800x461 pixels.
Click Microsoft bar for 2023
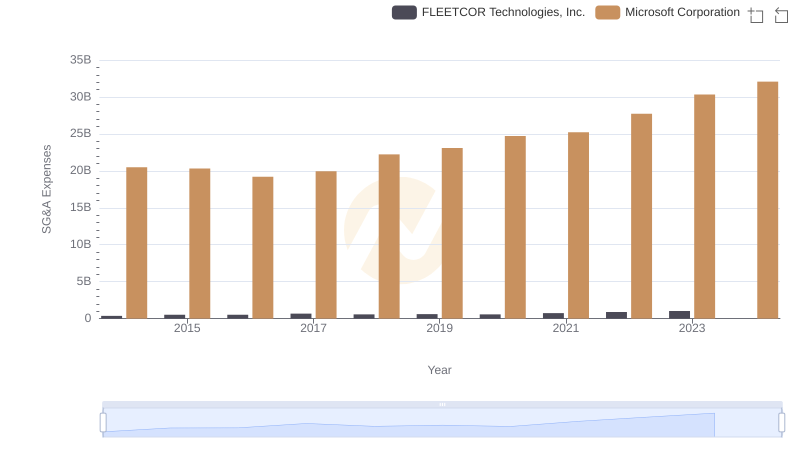705,207
